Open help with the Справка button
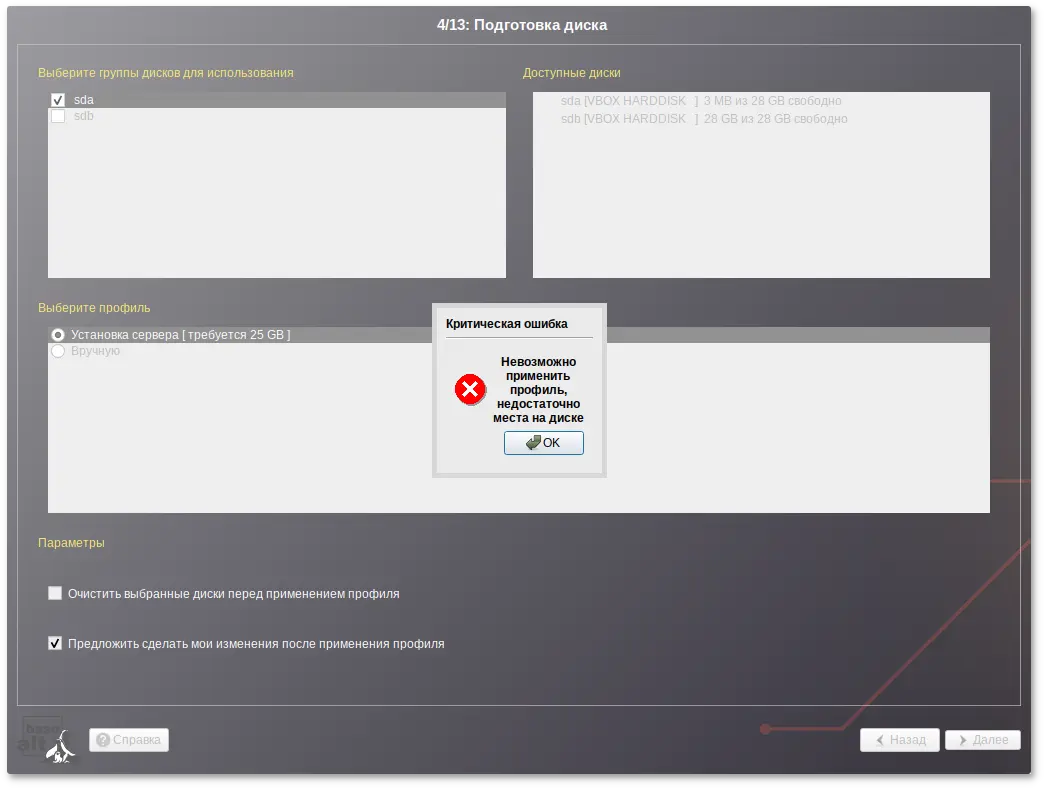The width and height of the screenshot is (1044, 788). [129, 739]
